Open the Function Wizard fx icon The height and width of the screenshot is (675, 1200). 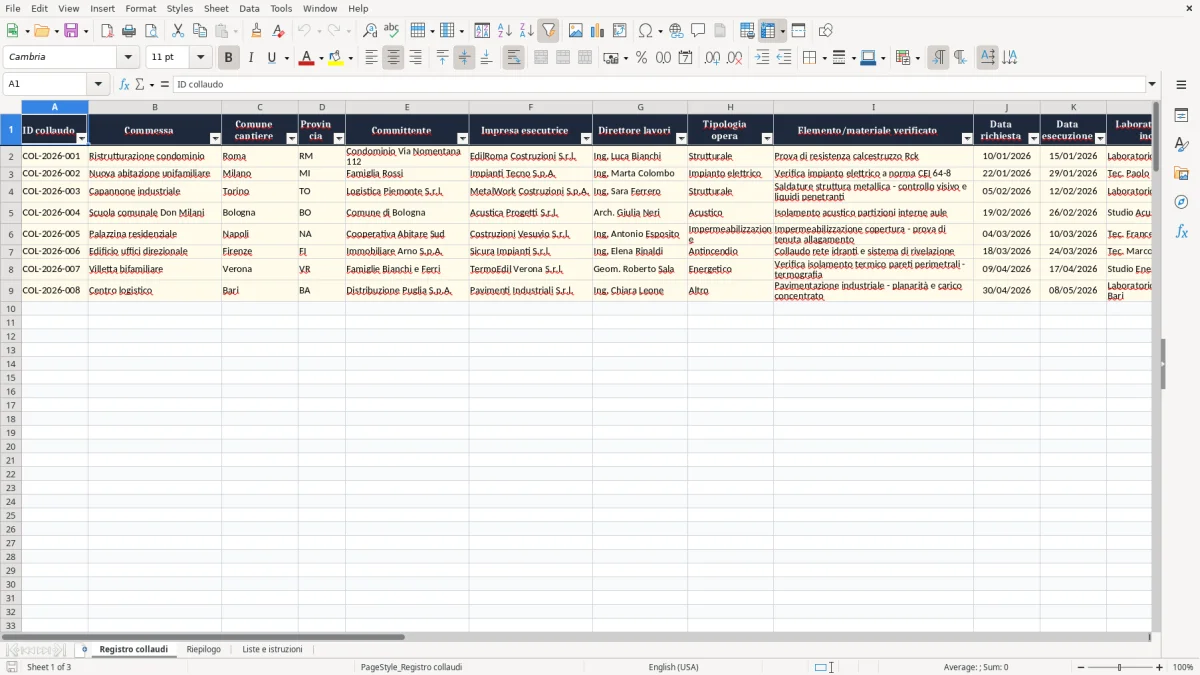point(124,84)
